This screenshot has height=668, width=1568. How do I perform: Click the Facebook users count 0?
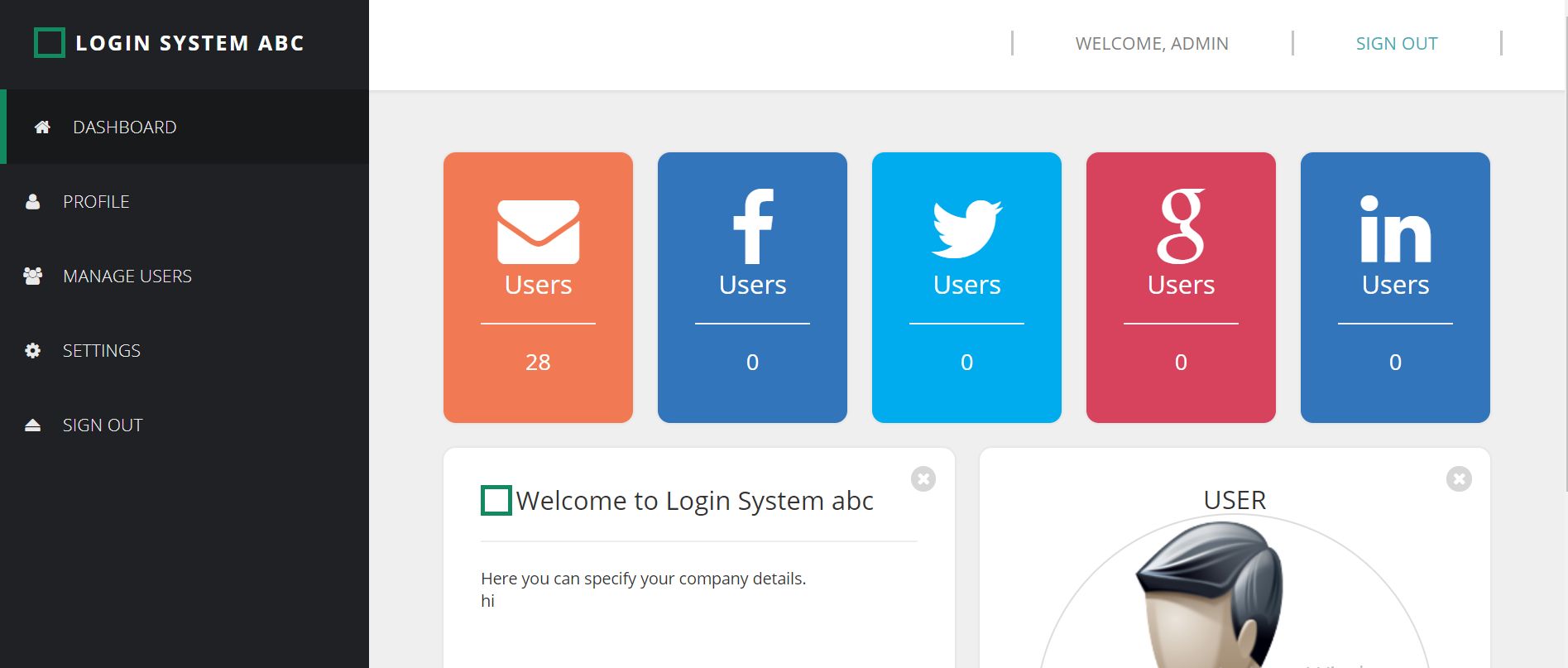(752, 362)
